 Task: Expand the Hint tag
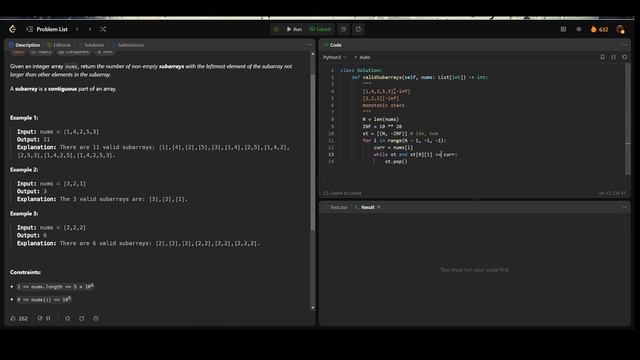104,52
